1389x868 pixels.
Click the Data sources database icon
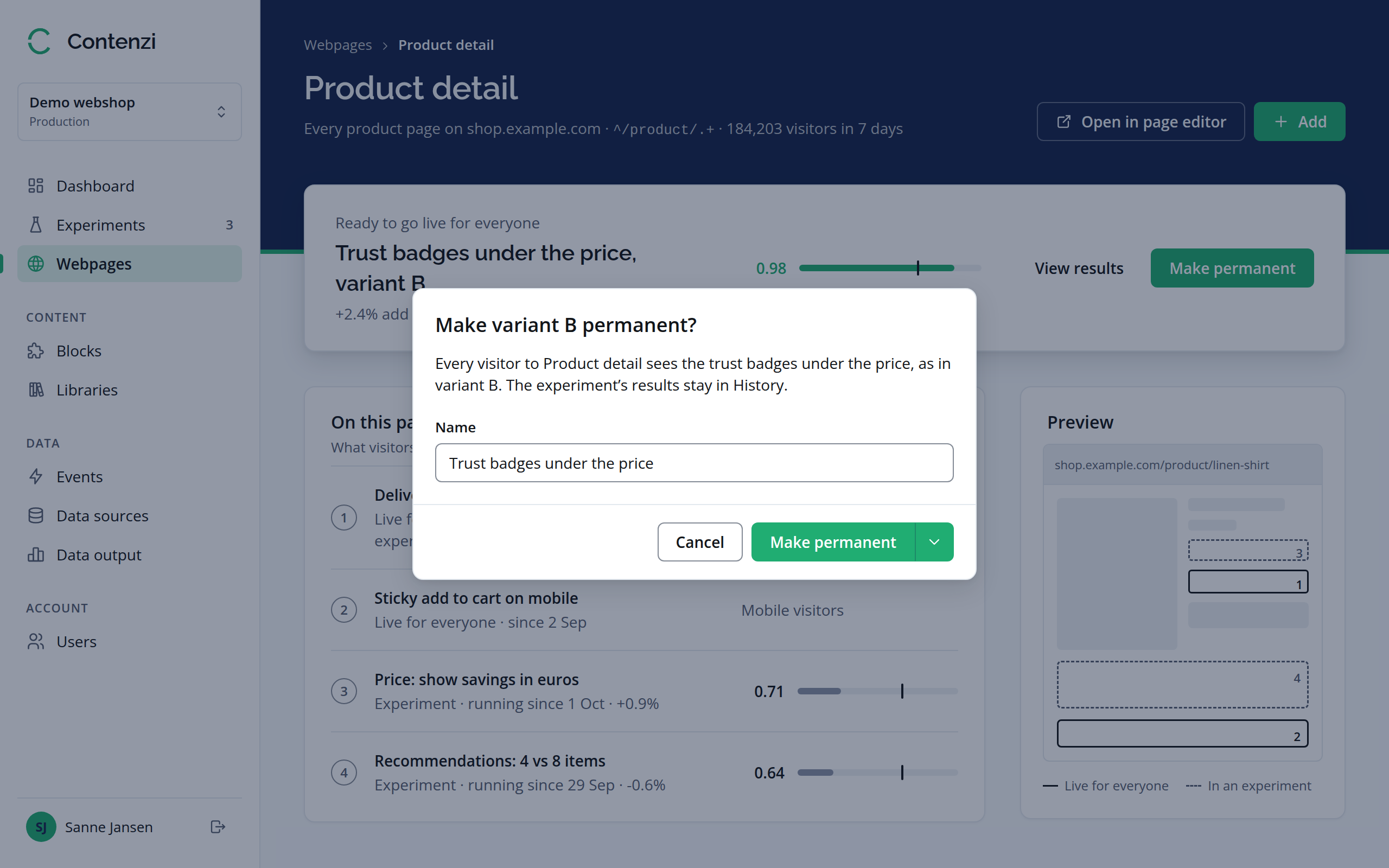(x=36, y=515)
